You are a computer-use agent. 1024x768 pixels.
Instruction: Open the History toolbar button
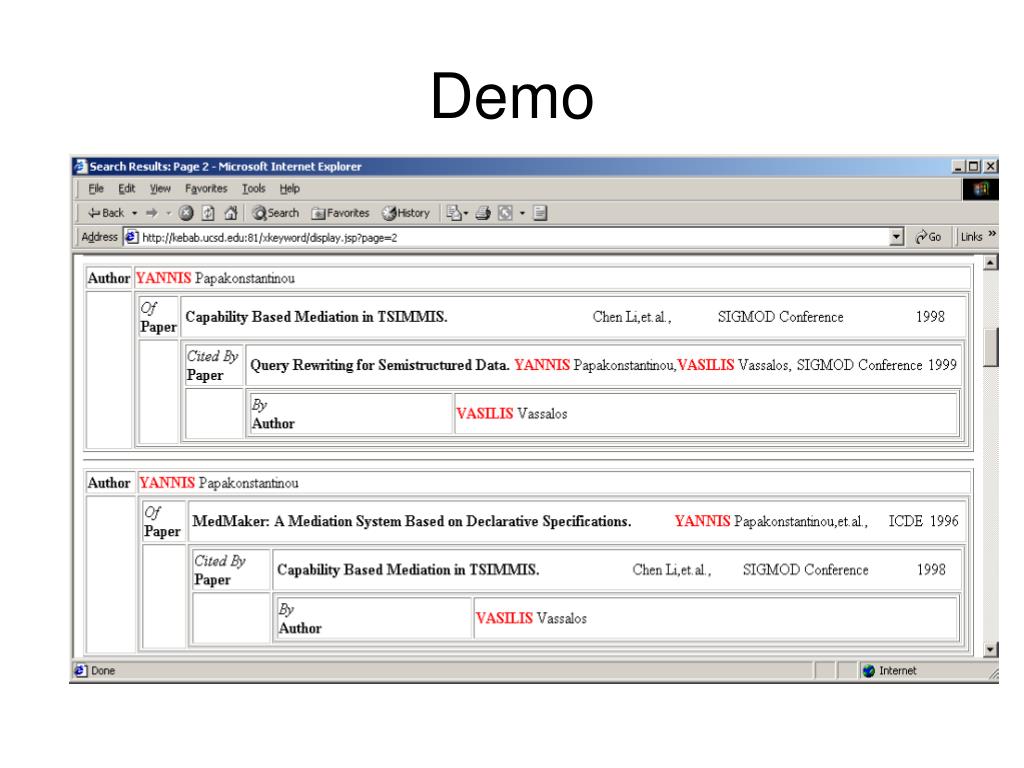click(x=406, y=213)
